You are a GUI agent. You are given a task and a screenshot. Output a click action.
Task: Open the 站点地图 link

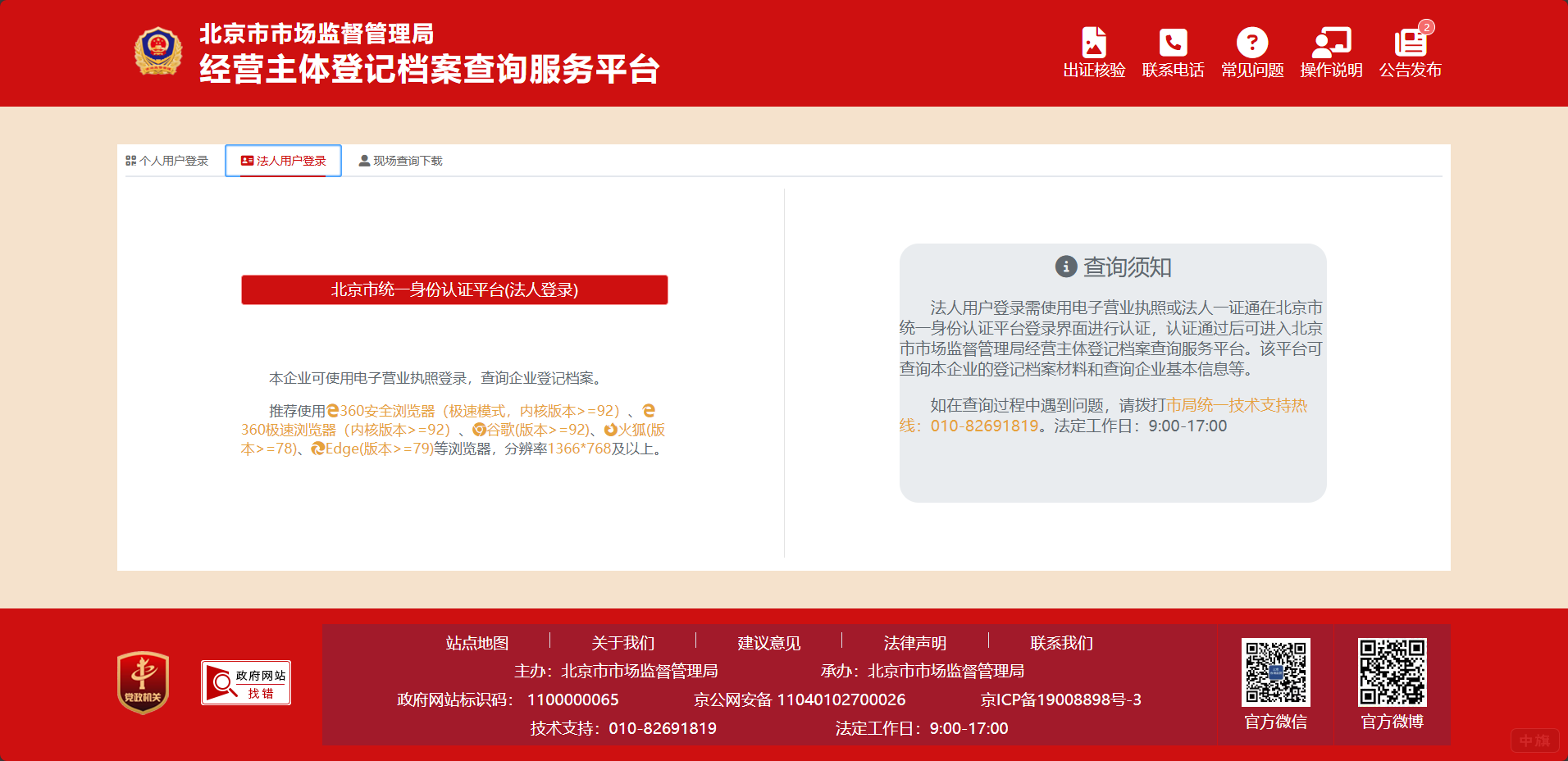pos(476,643)
